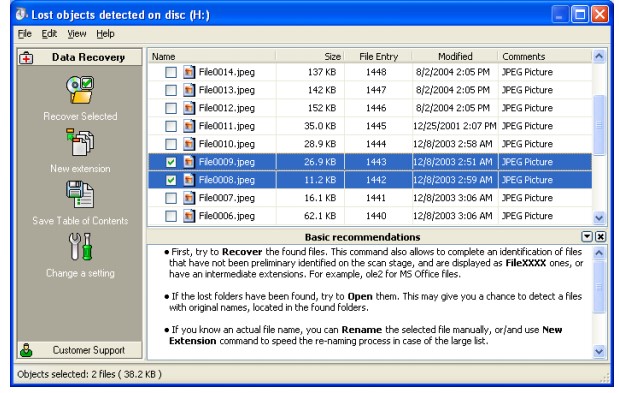Click the Data Recovery first-aid icon
The width and height of the screenshot is (619, 393).
tap(26, 58)
